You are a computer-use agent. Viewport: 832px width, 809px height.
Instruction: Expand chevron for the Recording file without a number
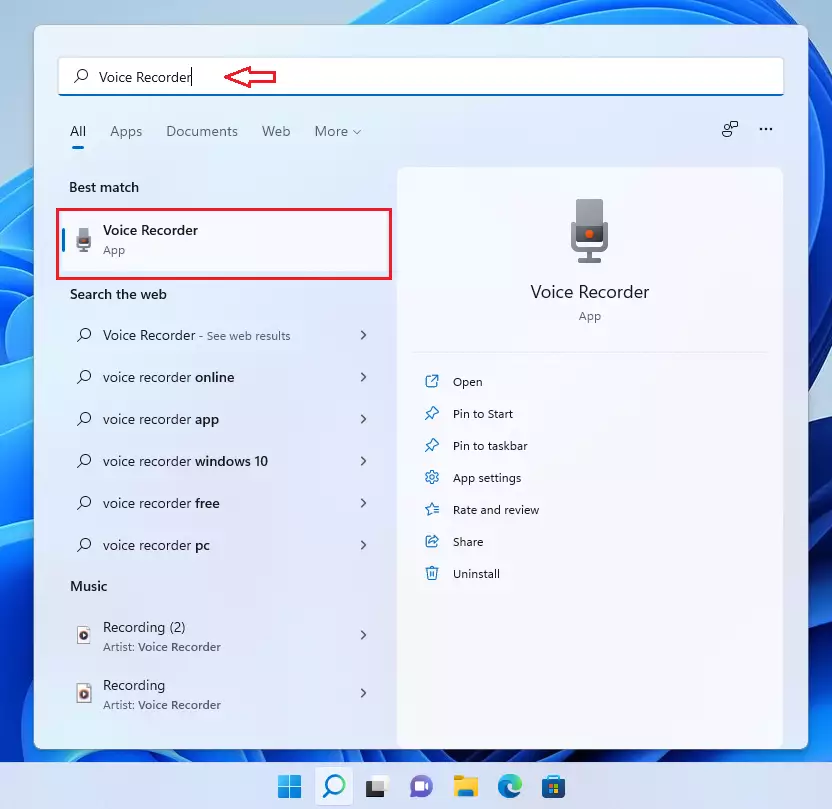363,693
